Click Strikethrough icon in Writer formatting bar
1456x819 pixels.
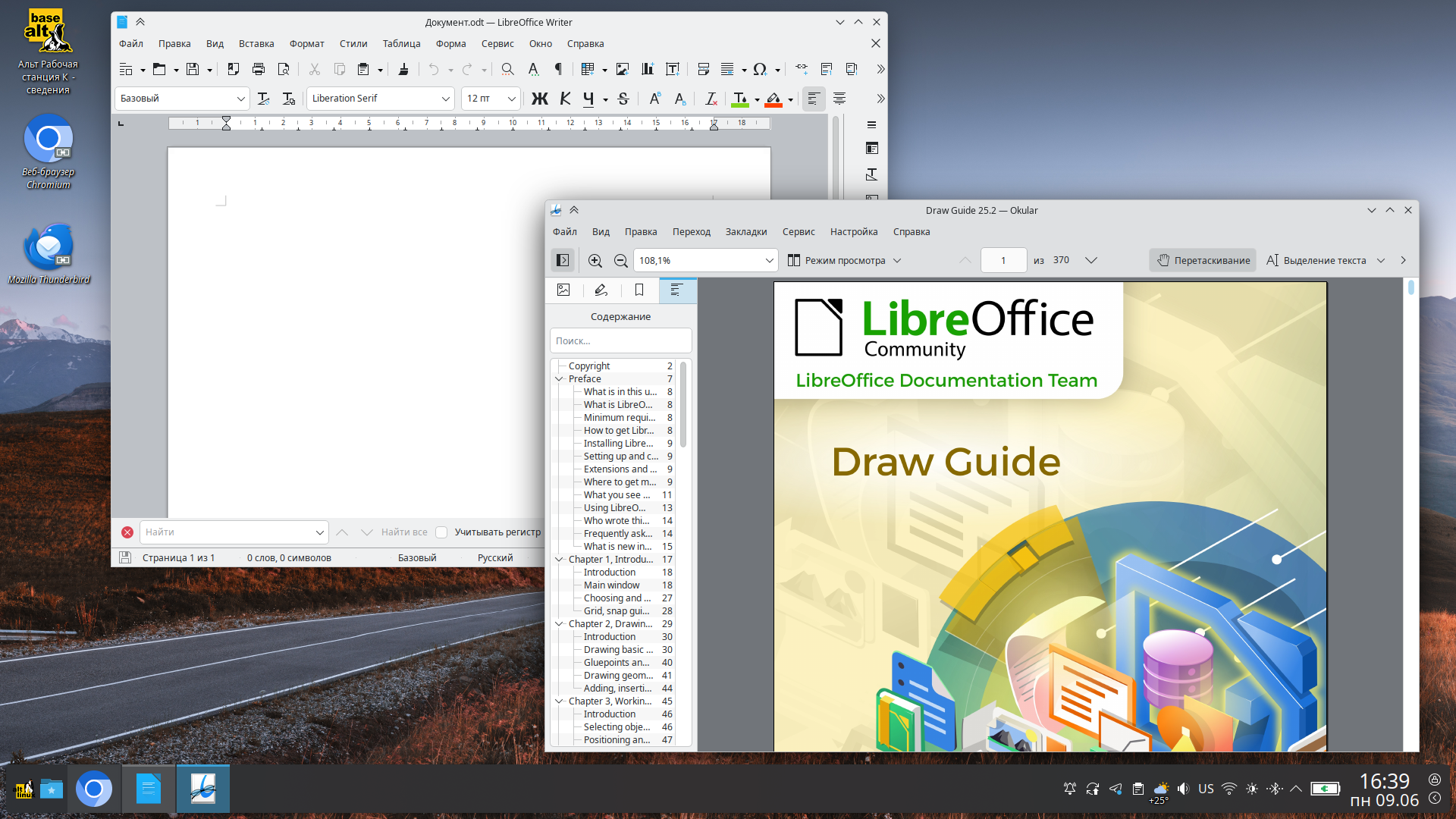point(623,99)
